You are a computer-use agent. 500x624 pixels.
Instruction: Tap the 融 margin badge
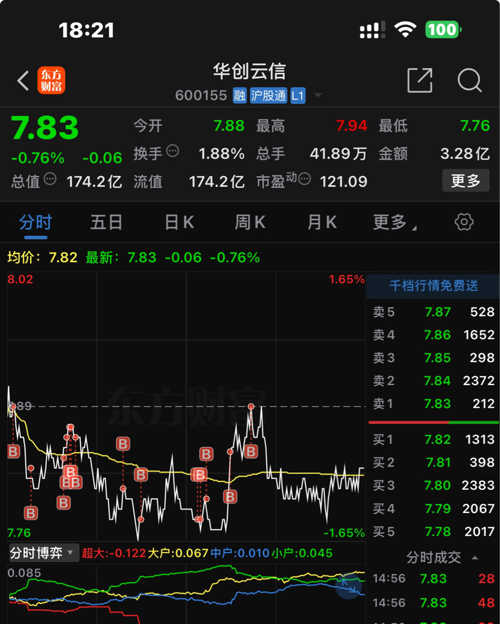pyautogui.click(x=240, y=96)
